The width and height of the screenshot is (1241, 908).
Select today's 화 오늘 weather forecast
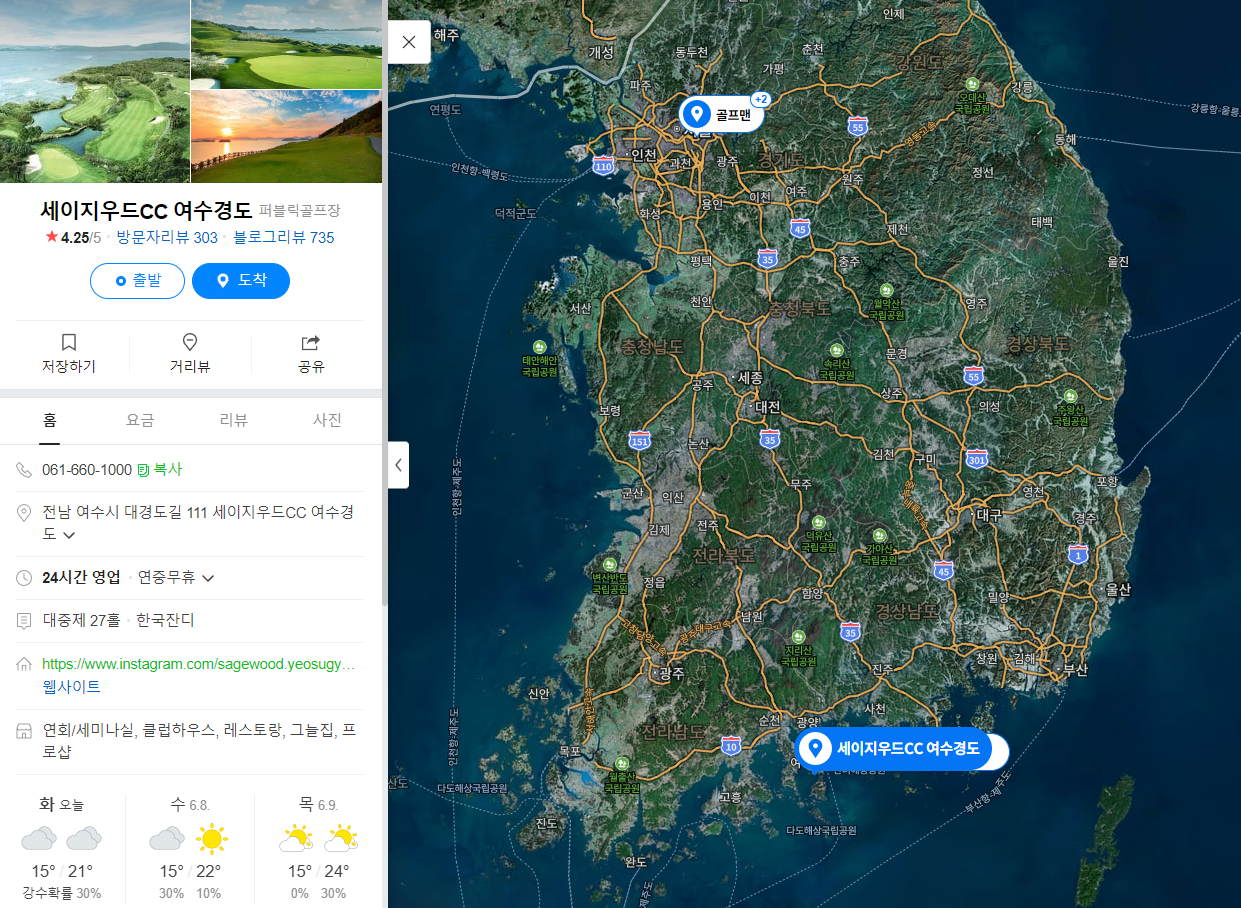coord(62,848)
